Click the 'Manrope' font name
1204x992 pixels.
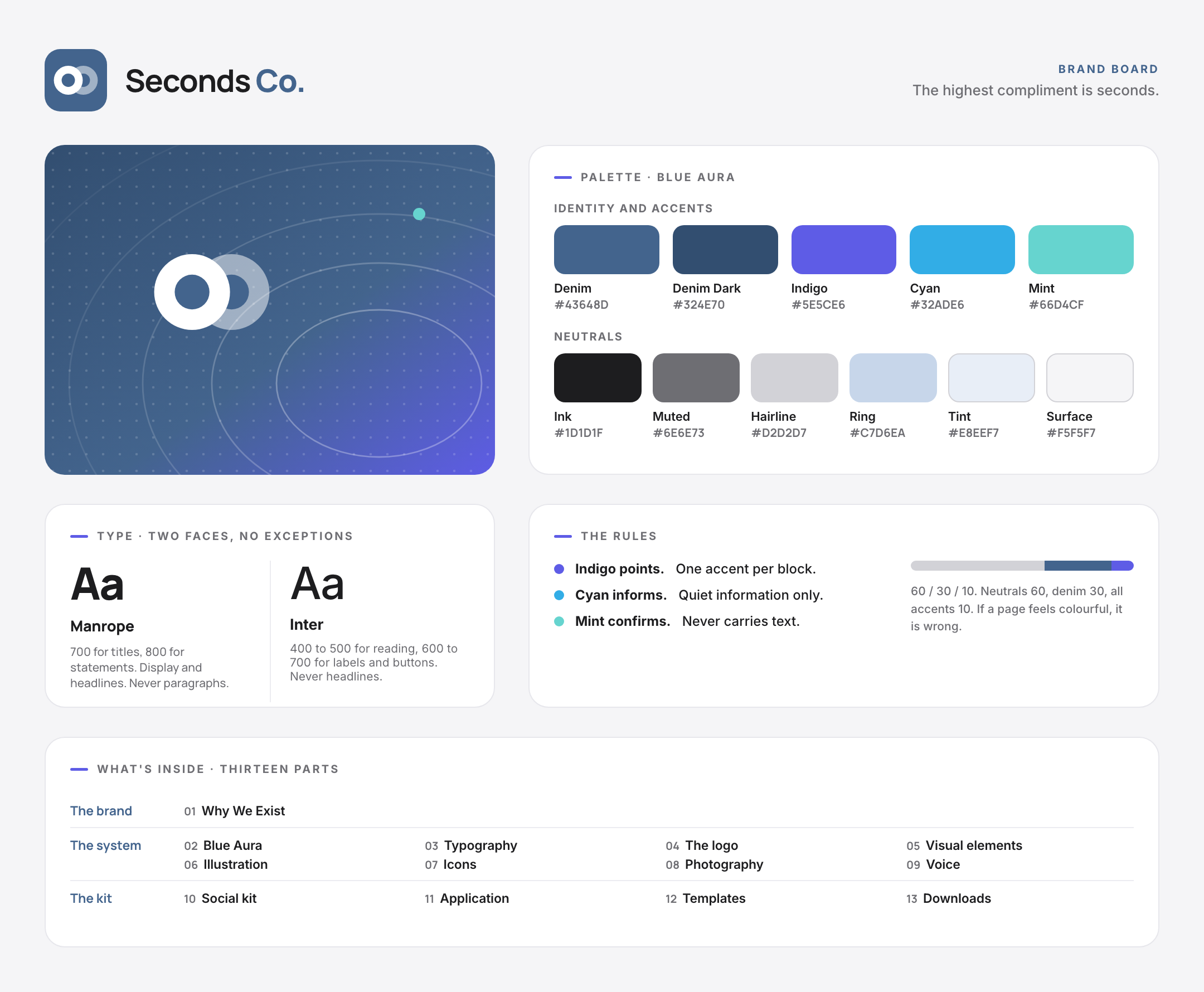[103, 626]
